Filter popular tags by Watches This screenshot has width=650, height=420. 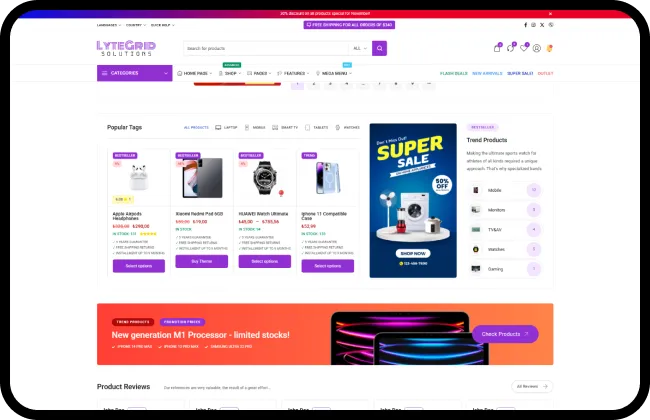(x=347, y=127)
